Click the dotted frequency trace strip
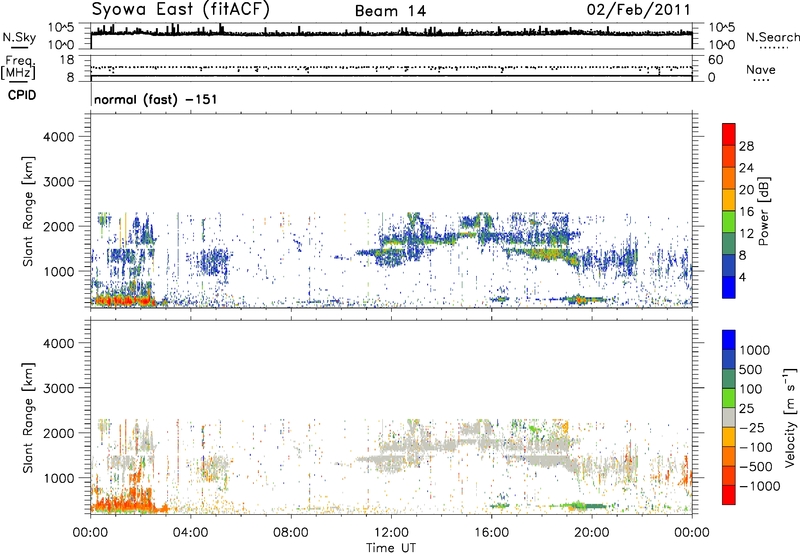800x554 pixels. [391, 68]
